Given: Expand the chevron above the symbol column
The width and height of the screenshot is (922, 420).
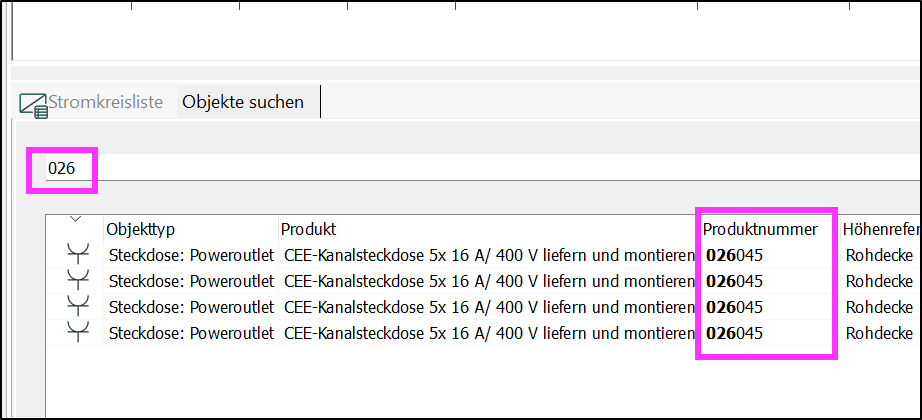Looking at the screenshot, I should click(75, 219).
